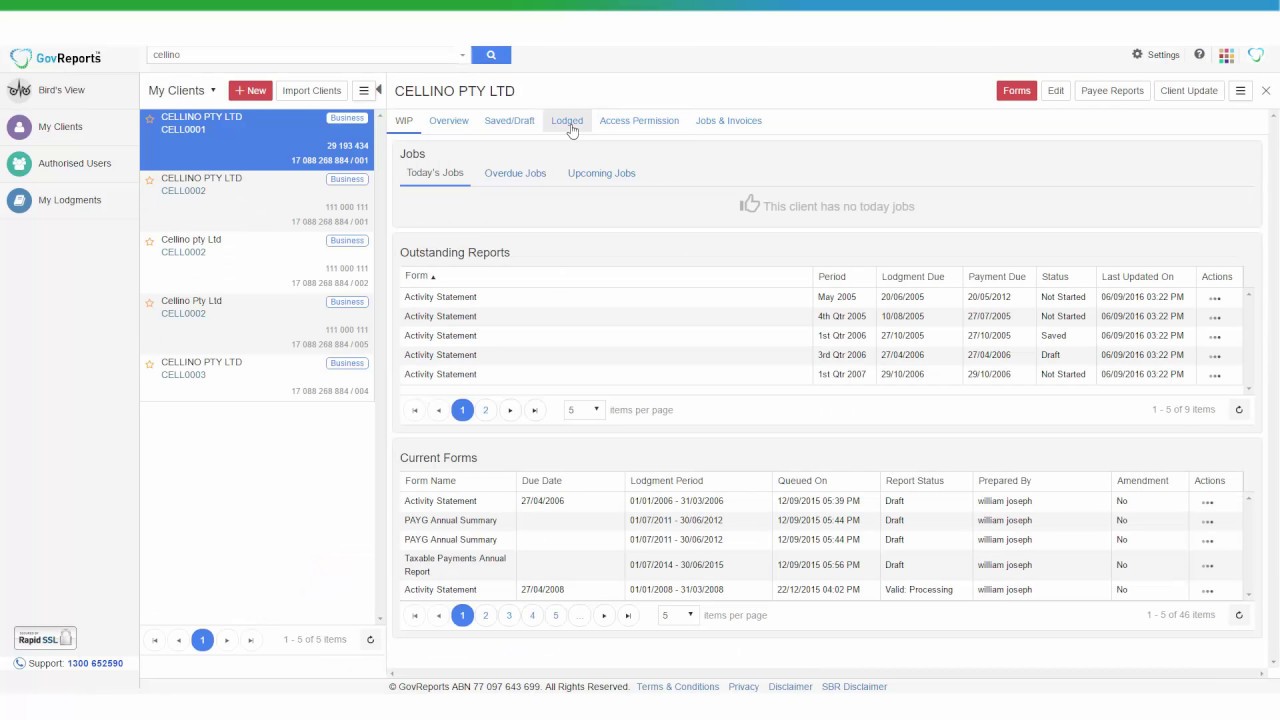Image resolution: width=1280 pixels, height=720 pixels.
Task: Show Upcoming Jobs
Action: point(602,173)
